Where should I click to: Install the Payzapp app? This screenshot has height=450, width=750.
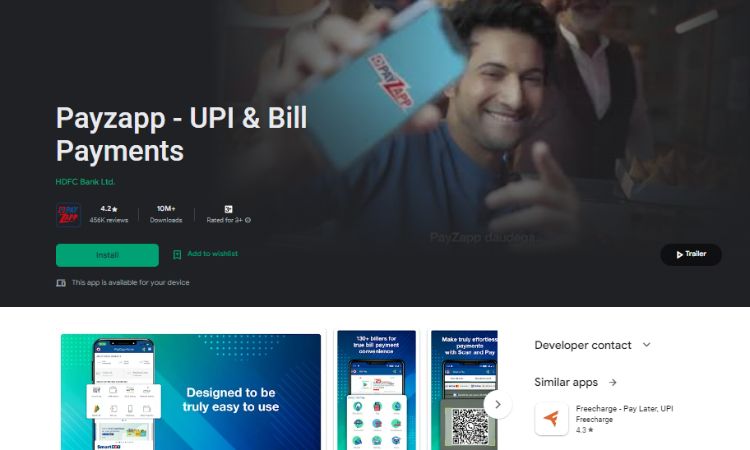pos(107,255)
